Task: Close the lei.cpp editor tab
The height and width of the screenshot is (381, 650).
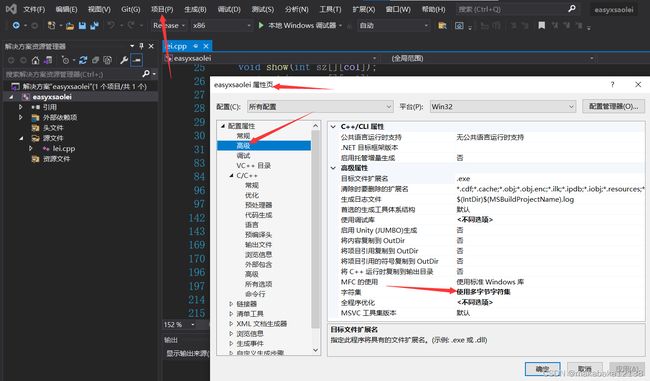Action: coord(206,46)
